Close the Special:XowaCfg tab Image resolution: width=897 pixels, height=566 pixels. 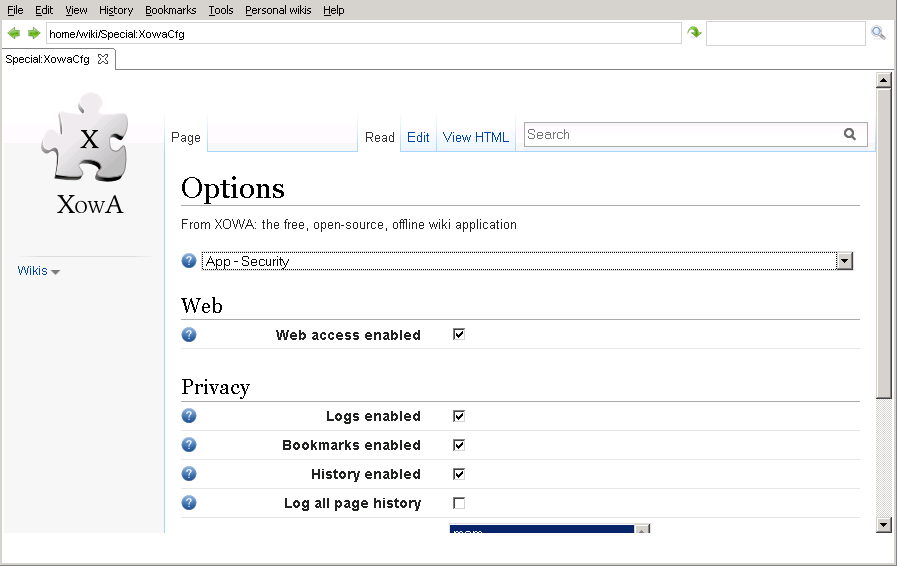103,59
